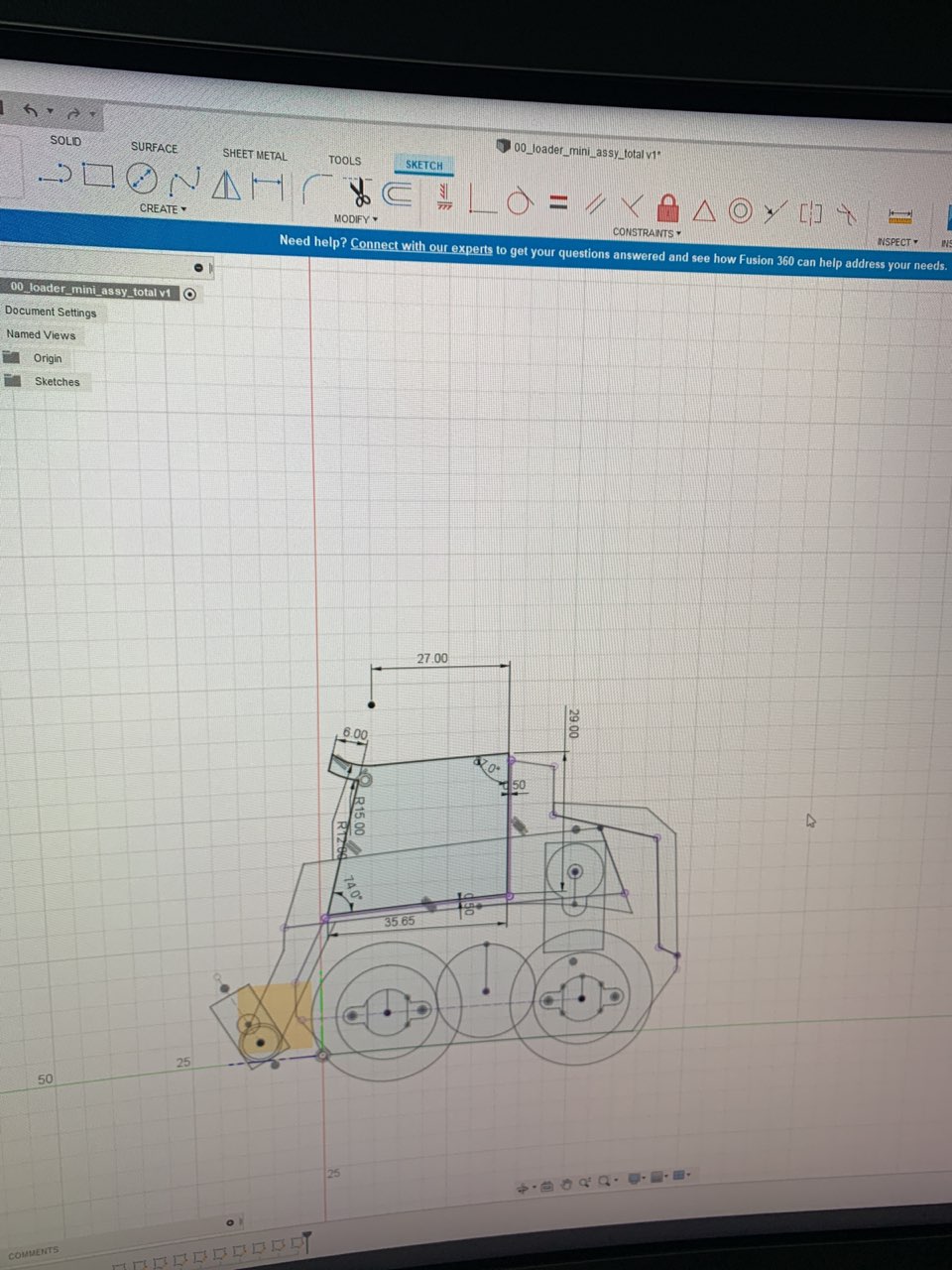952x1270 pixels.
Task: Select the Line sketch tool
Action: click(x=56, y=174)
